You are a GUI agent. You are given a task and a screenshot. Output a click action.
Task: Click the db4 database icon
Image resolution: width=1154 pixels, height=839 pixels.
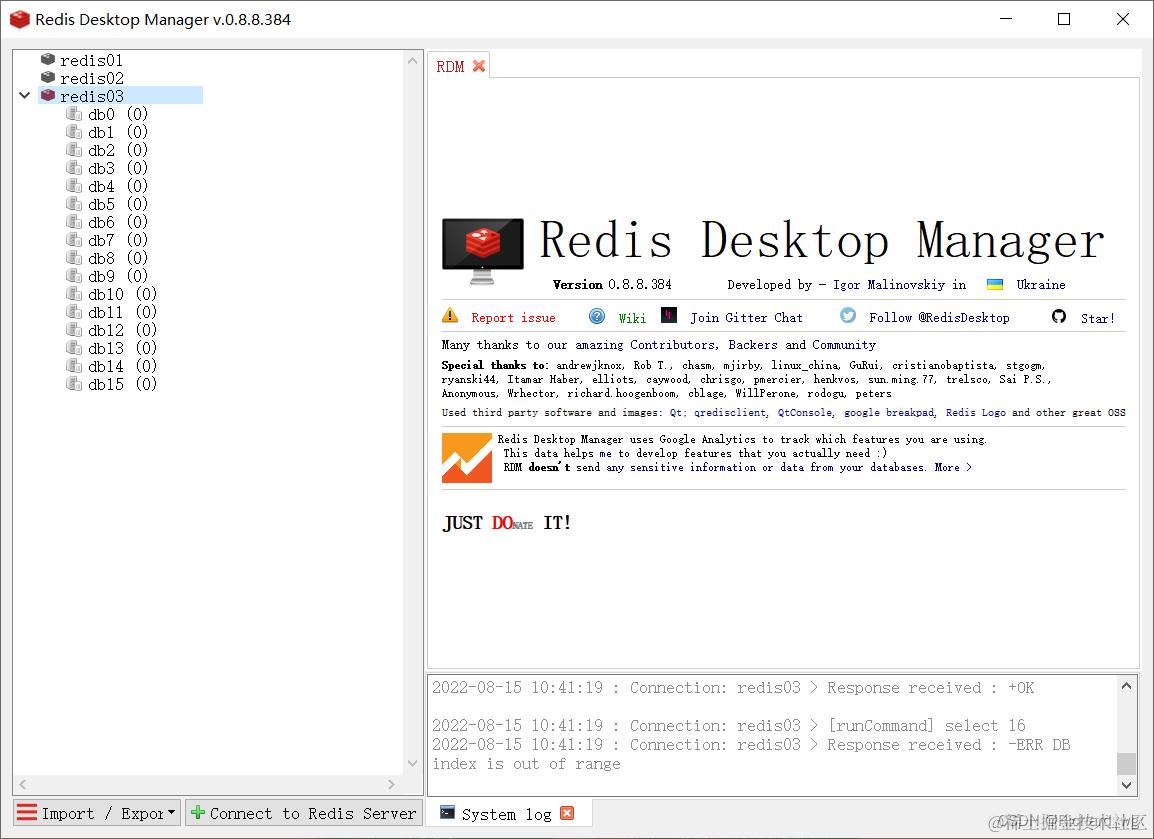point(74,185)
